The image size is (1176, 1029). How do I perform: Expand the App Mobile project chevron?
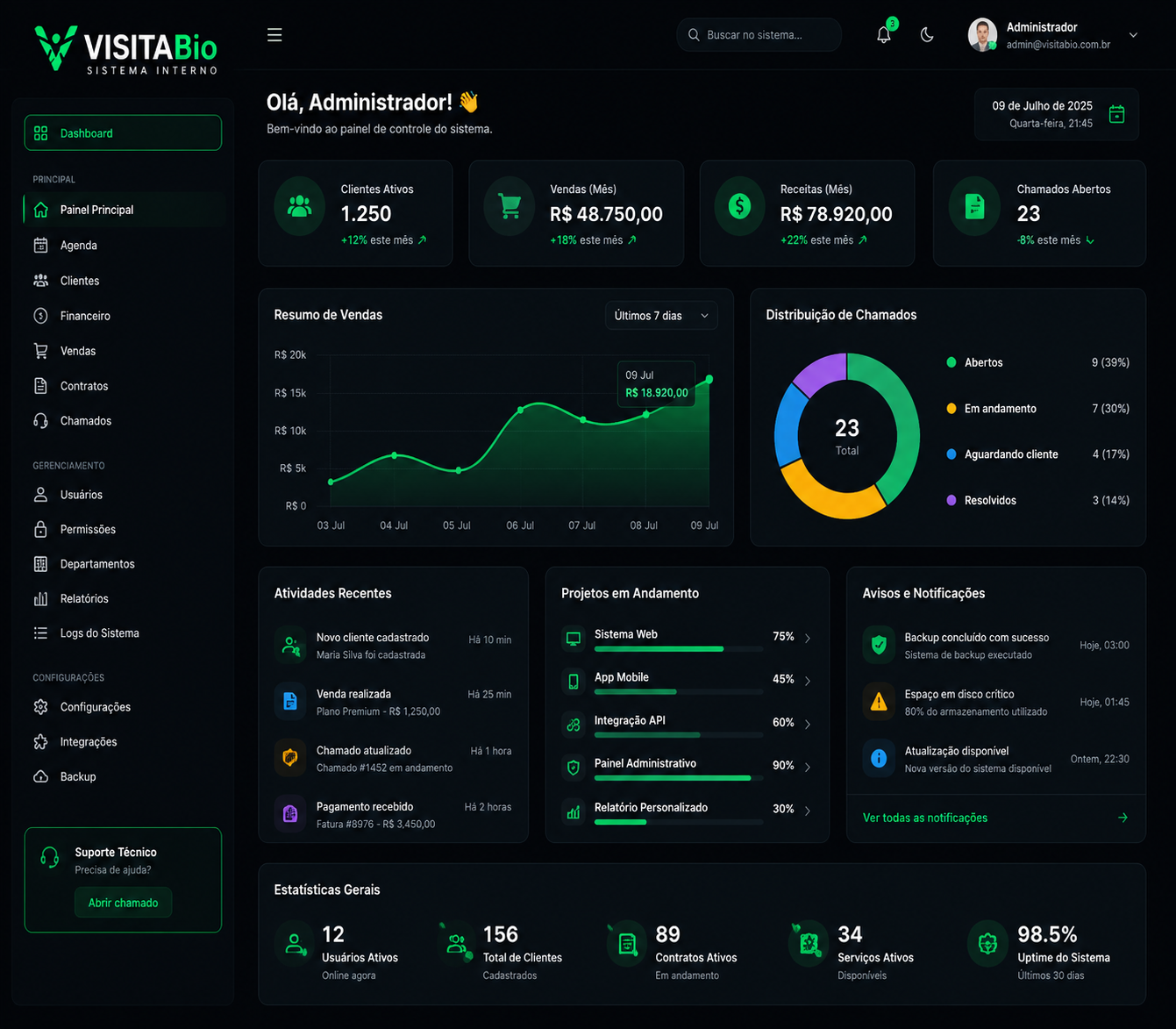(808, 681)
